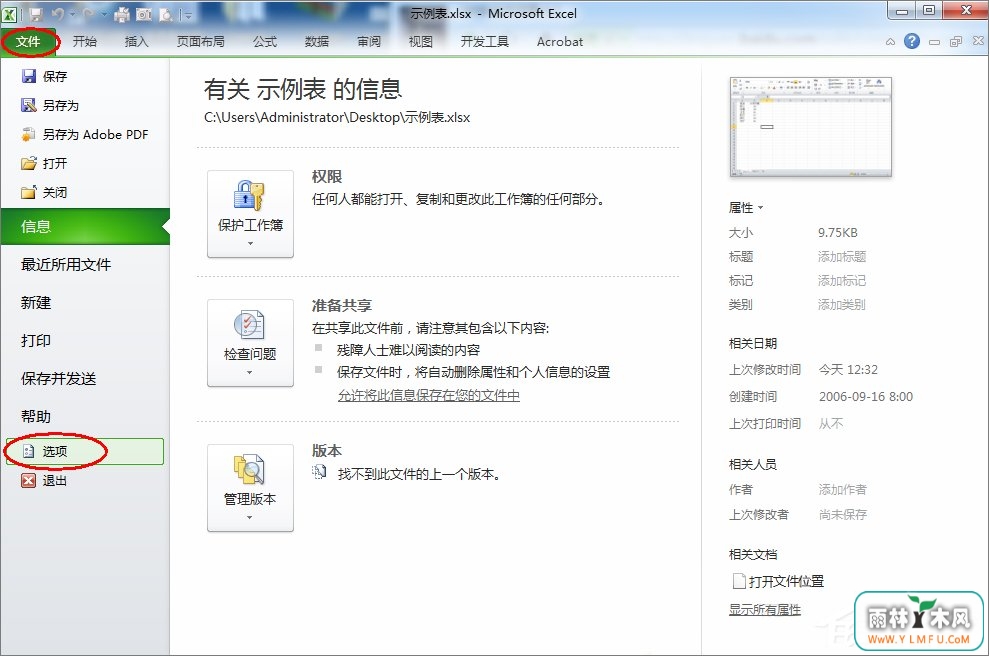Switch to the 审阅 Review tab
This screenshot has width=989, height=656.
click(369, 42)
